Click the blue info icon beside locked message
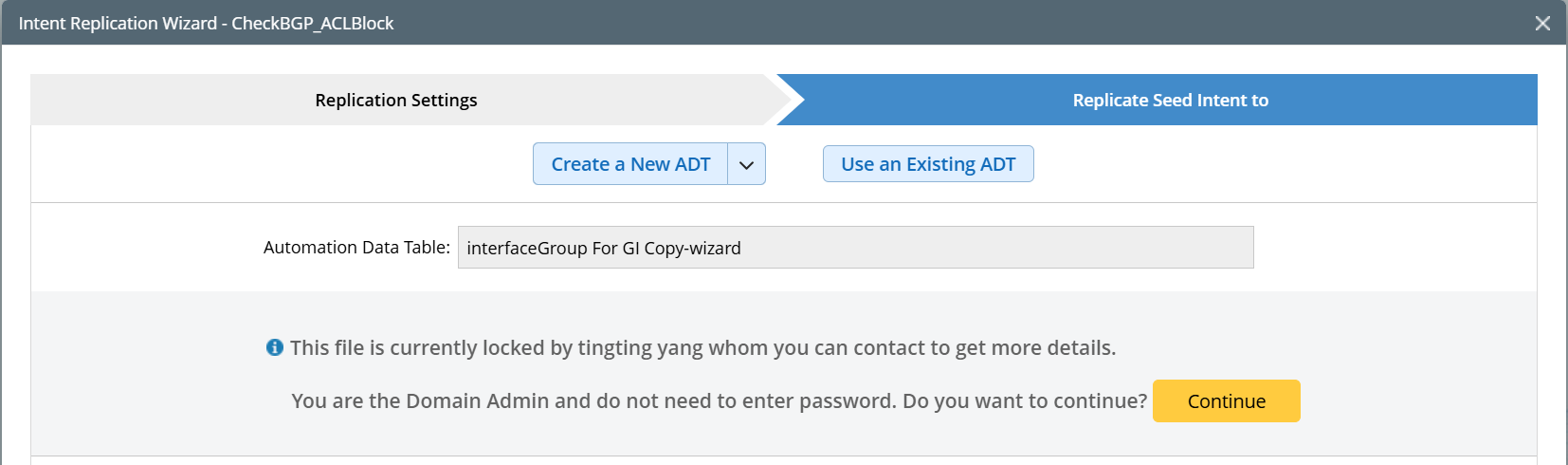The width and height of the screenshot is (1568, 465). tap(275, 347)
